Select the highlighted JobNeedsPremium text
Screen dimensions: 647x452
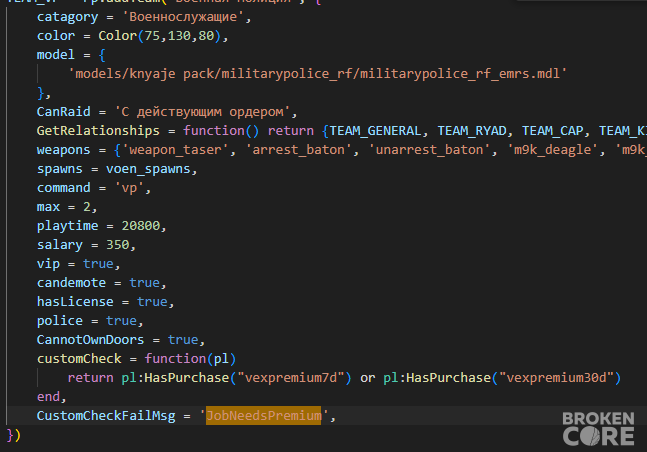(x=263, y=415)
